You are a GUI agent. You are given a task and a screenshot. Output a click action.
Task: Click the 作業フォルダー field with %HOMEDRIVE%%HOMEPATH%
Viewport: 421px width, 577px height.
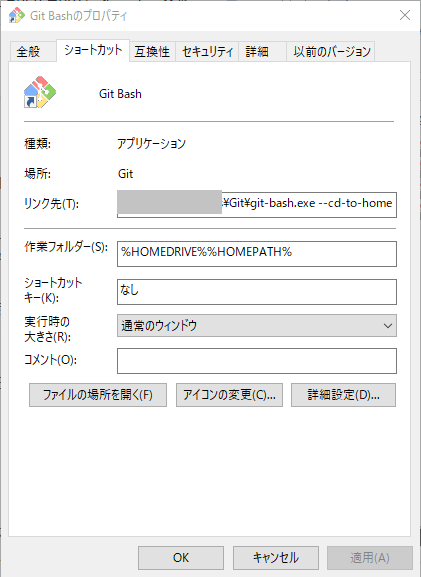[257, 254]
